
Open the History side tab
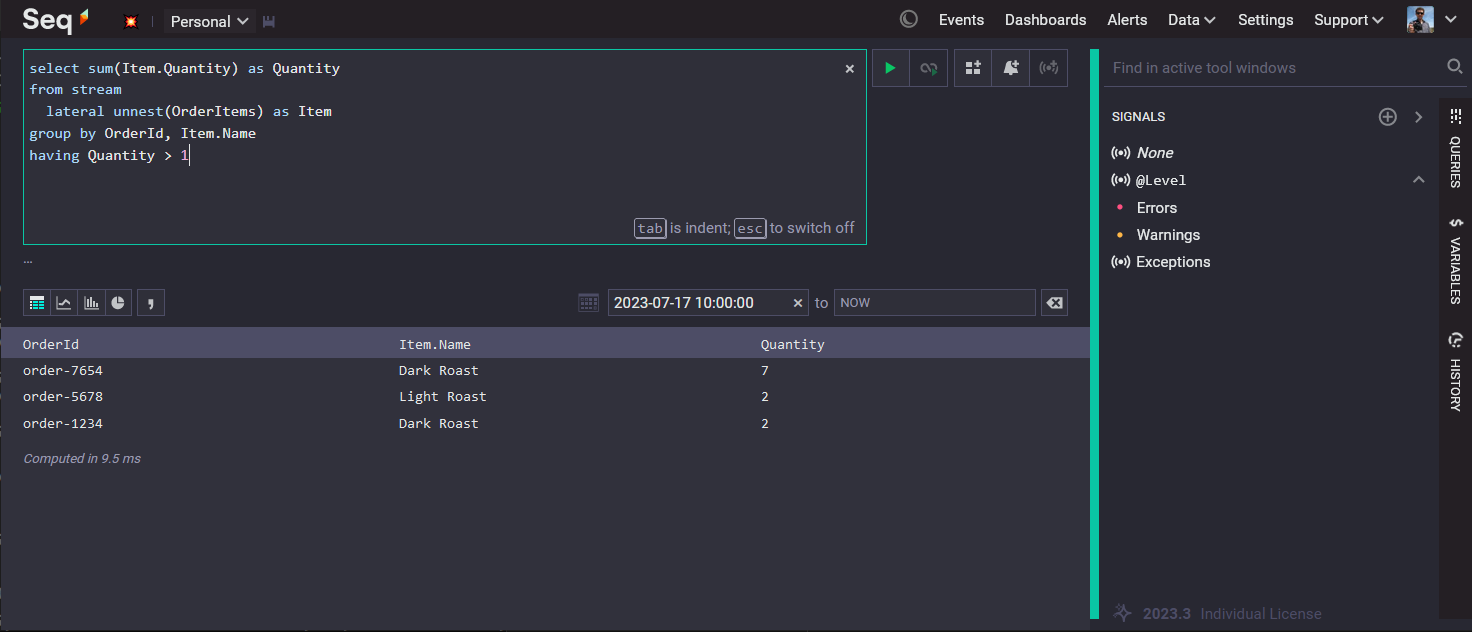1455,371
